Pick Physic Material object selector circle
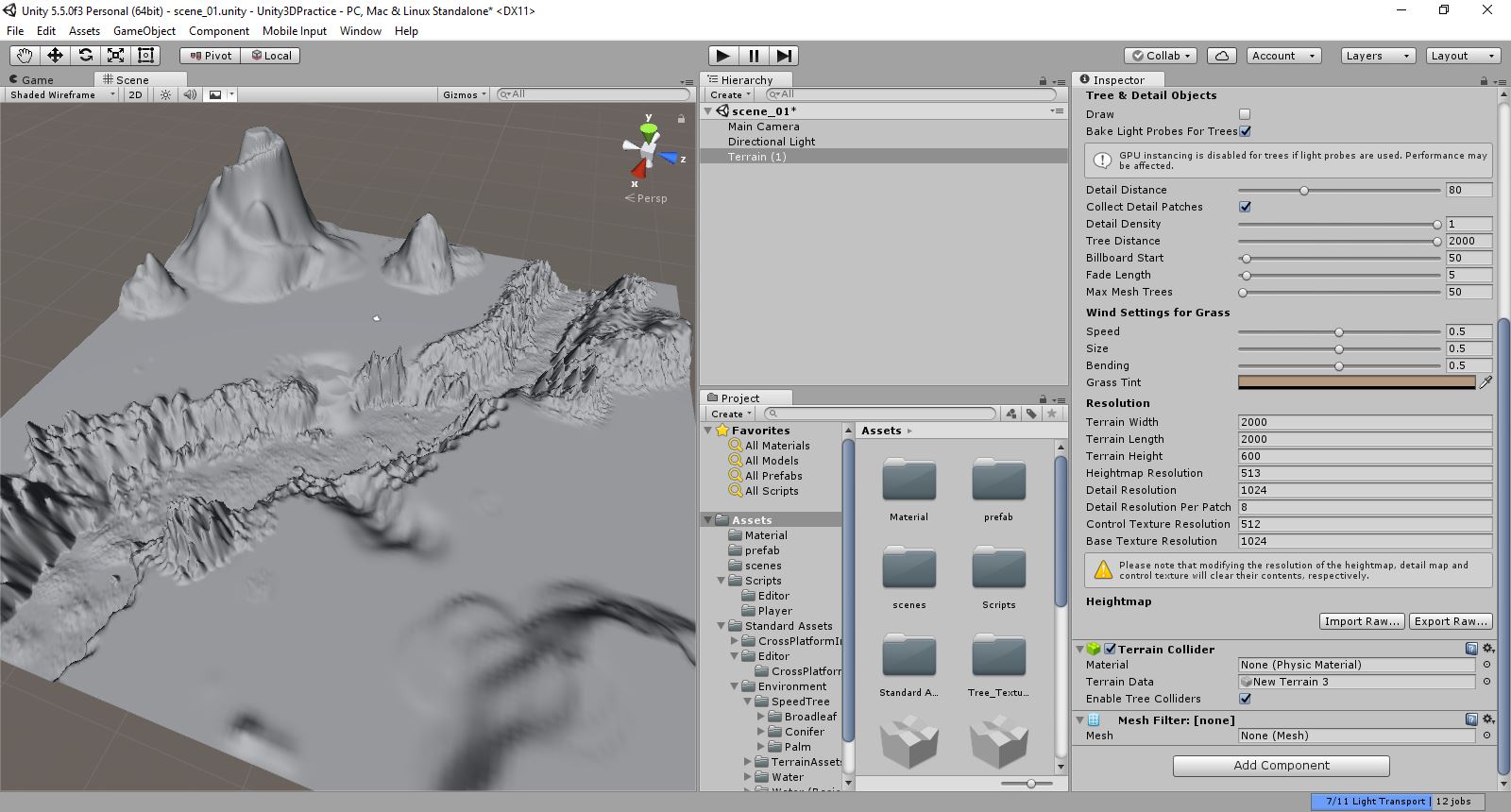The height and width of the screenshot is (812, 1511). (1486, 665)
